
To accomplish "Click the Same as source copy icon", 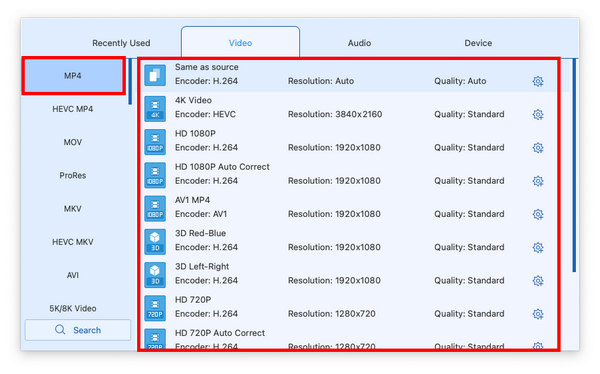I will [x=155, y=75].
